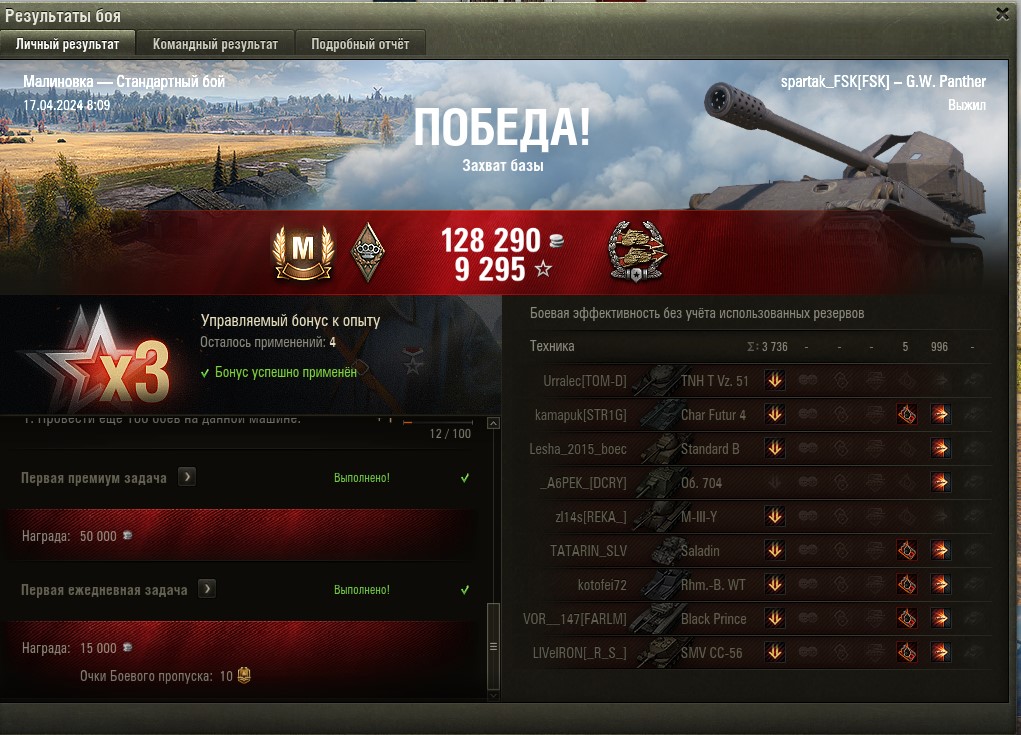
Task: Click the Saladin tank thumbnail icon
Action: coord(667,551)
